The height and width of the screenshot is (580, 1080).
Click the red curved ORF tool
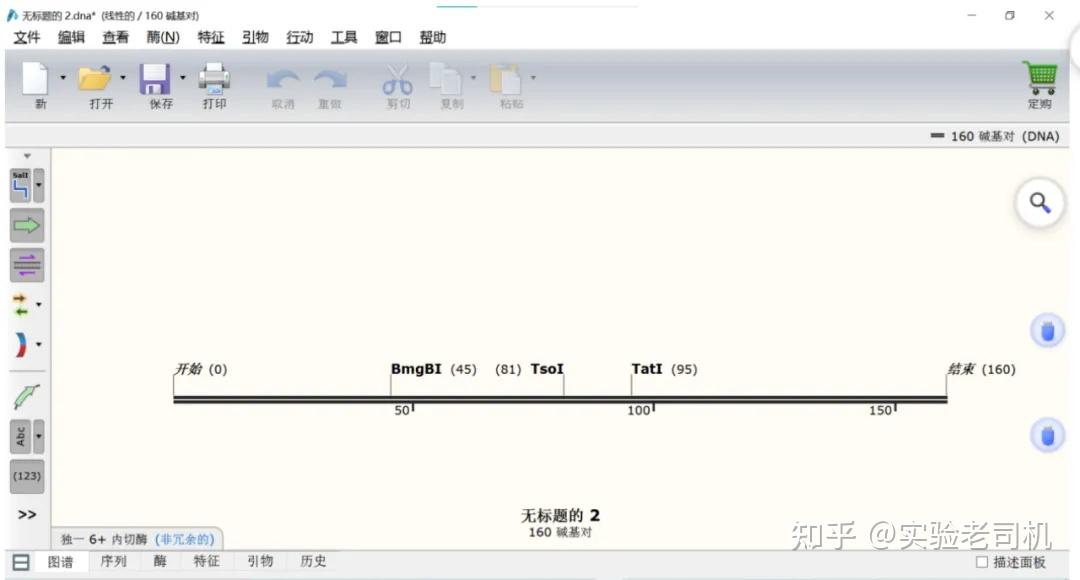pyautogui.click(x=22, y=344)
